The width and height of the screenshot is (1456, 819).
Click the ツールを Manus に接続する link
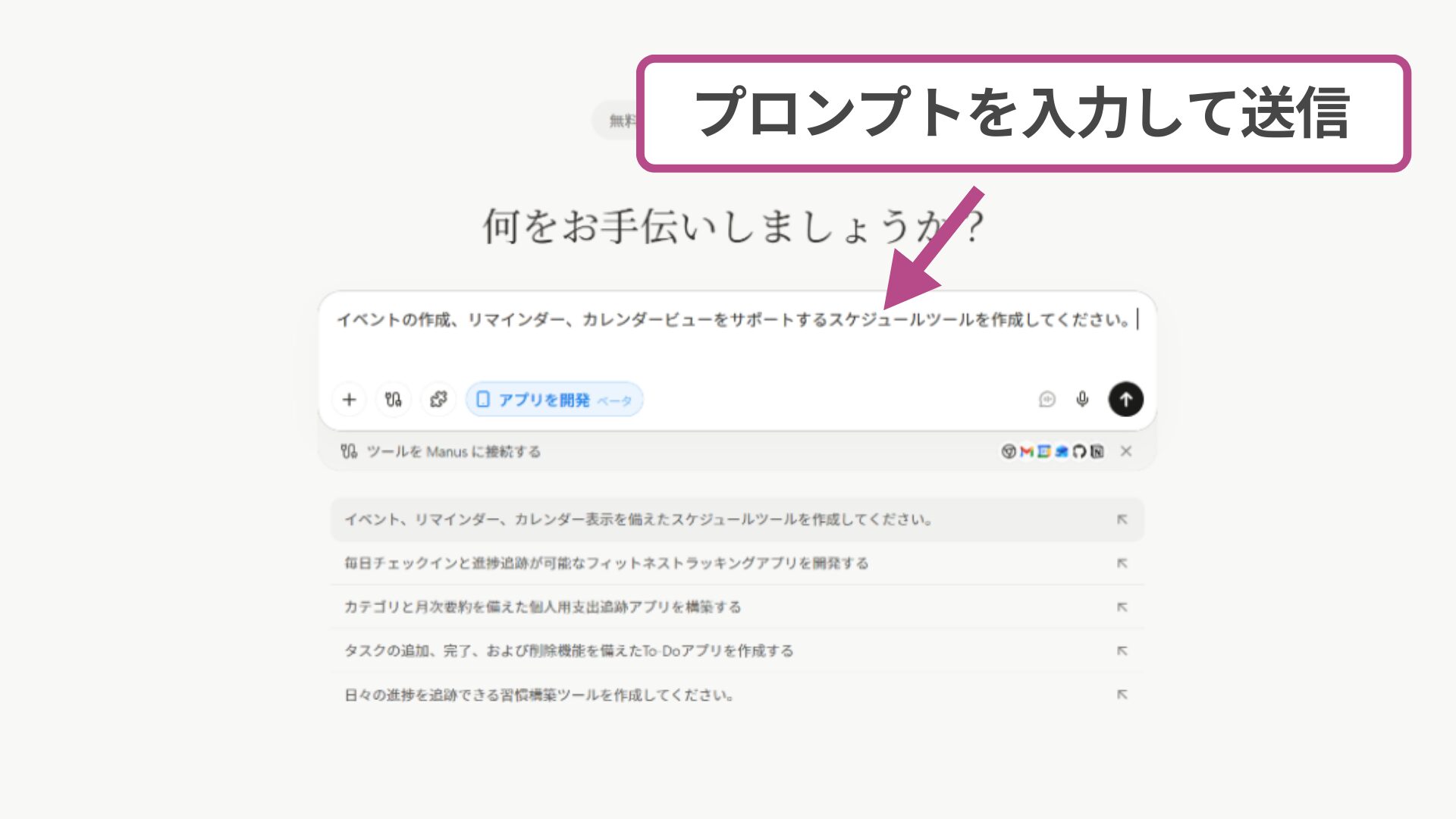point(453,451)
